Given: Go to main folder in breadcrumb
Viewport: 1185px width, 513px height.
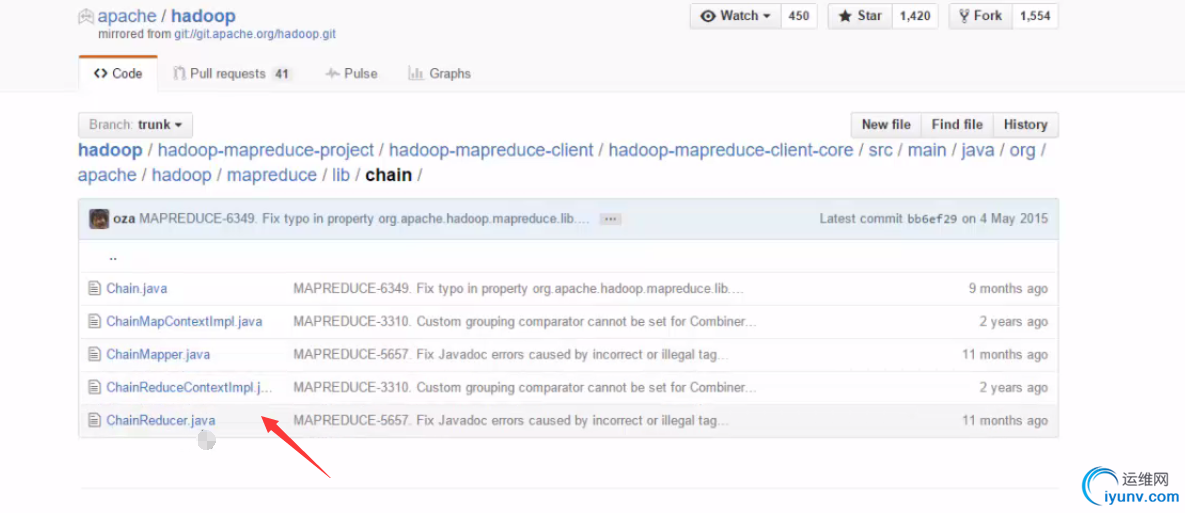Looking at the screenshot, I should (x=927, y=150).
